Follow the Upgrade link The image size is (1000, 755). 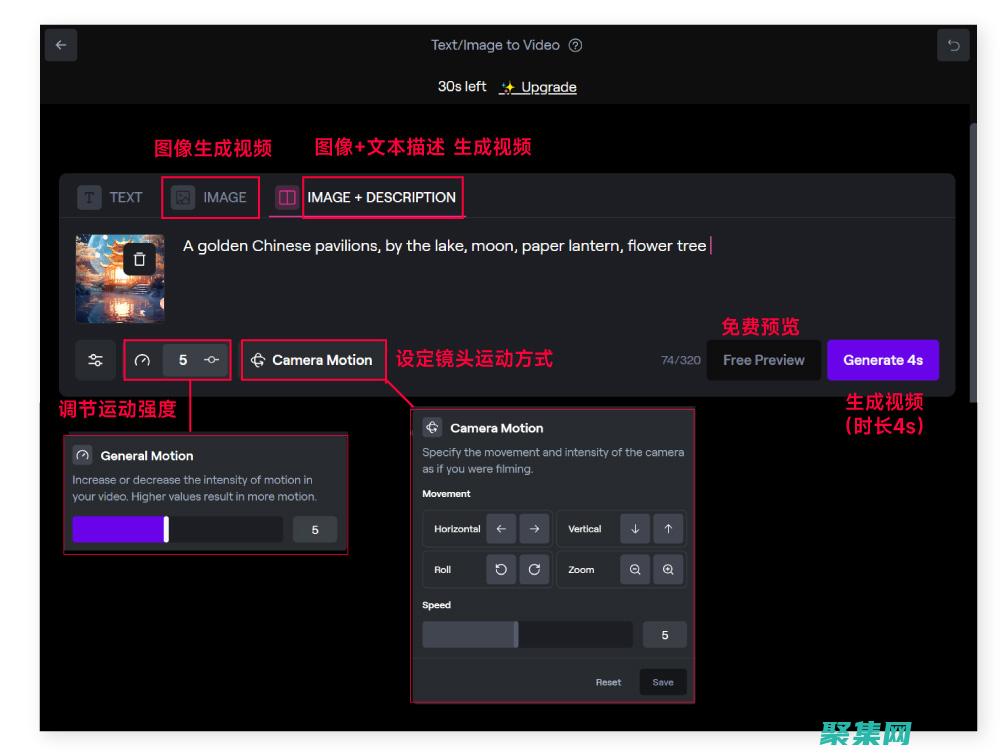pyautogui.click(x=548, y=87)
